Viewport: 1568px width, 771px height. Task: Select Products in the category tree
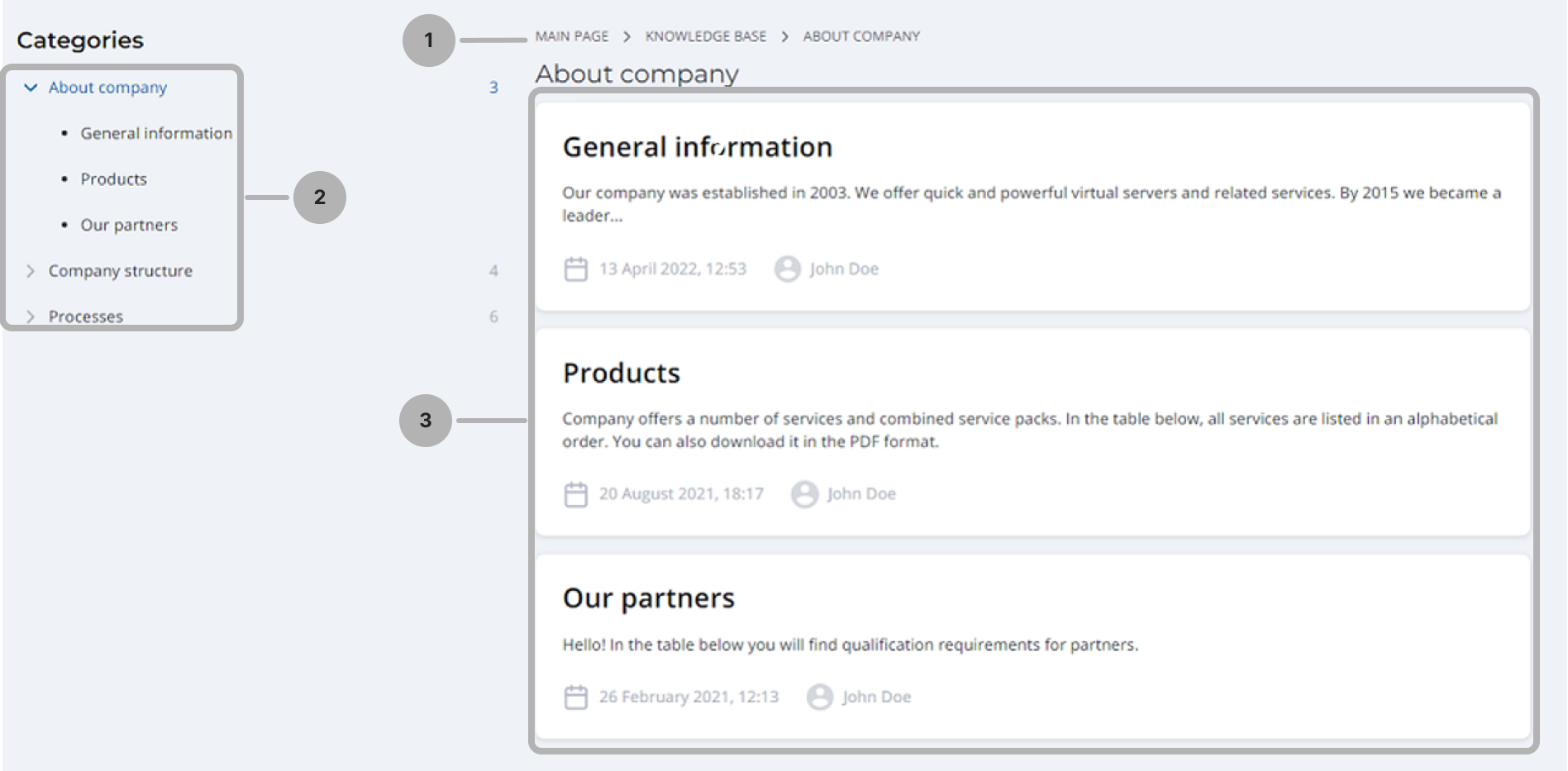[113, 179]
